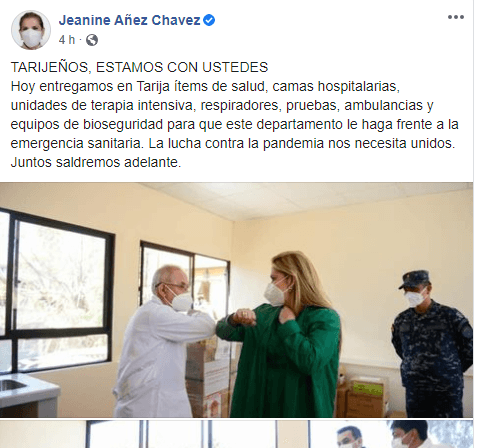
Task: Open Jeanine Añez Chavez's profile avatar
Action: coord(31,30)
